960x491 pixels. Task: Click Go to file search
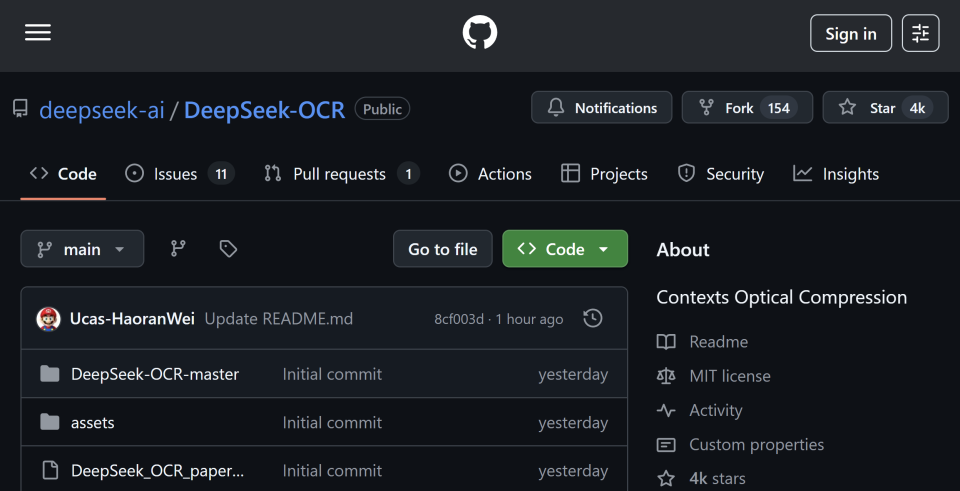click(x=443, y=249)
